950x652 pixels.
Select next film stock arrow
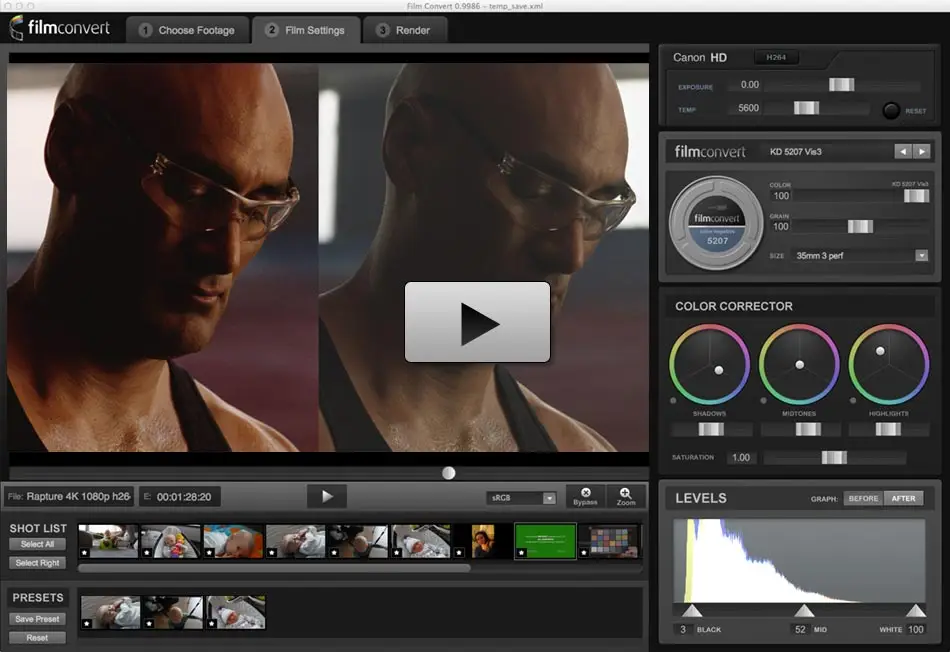(x=922, y=151)
